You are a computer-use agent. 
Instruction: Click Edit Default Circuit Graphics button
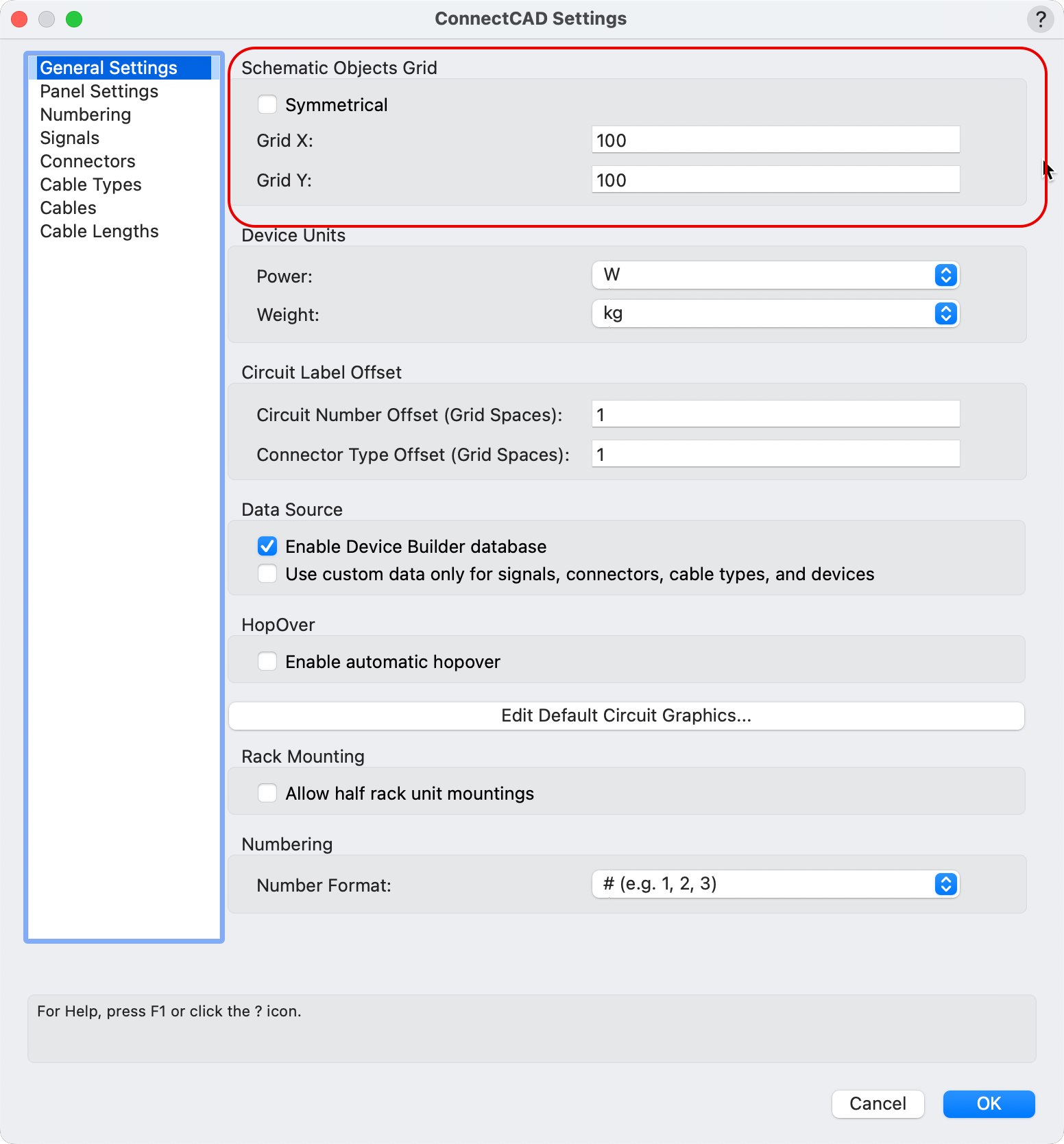coord(626,715)
